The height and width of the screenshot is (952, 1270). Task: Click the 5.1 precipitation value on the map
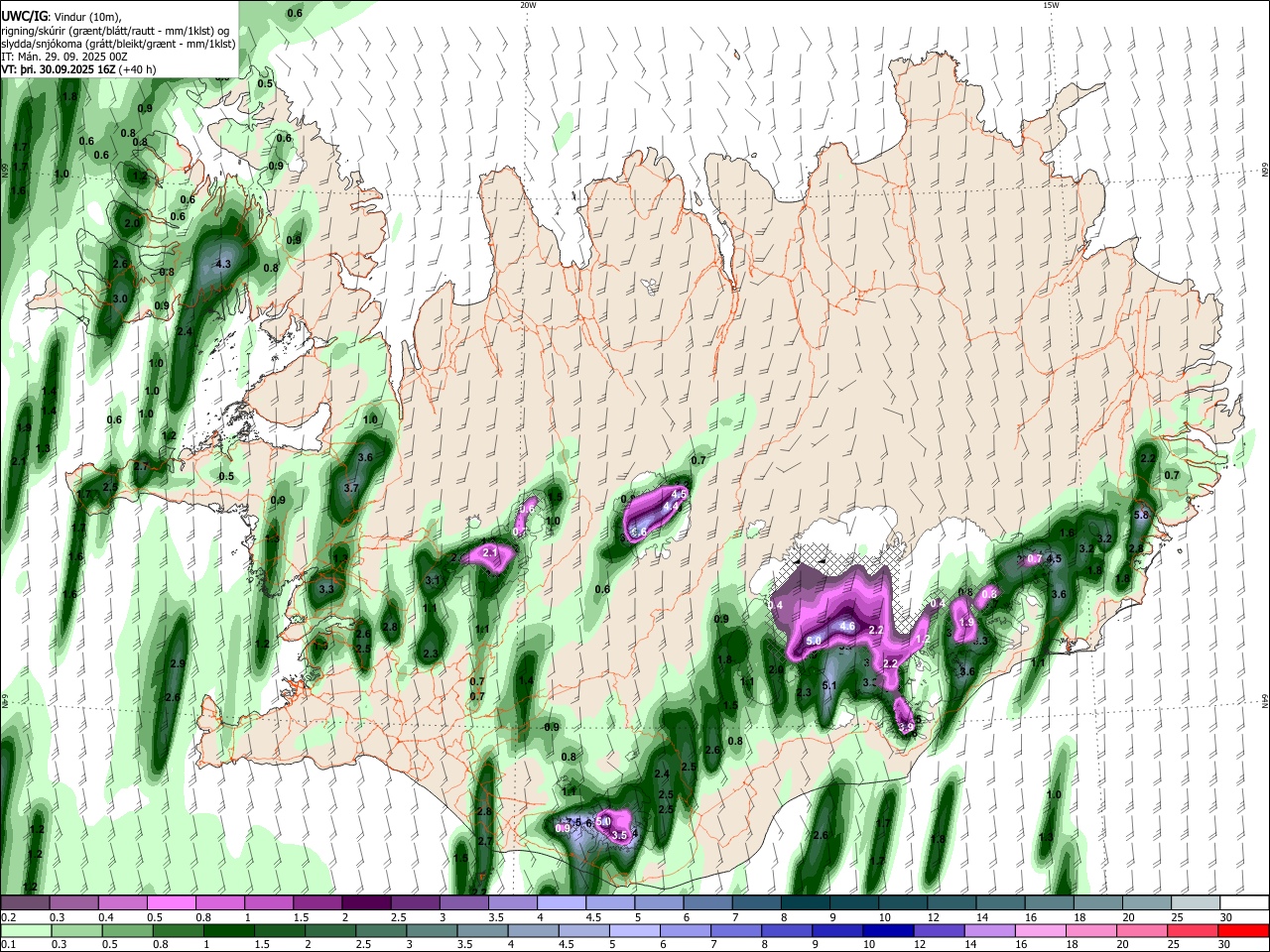pos(830,685)
